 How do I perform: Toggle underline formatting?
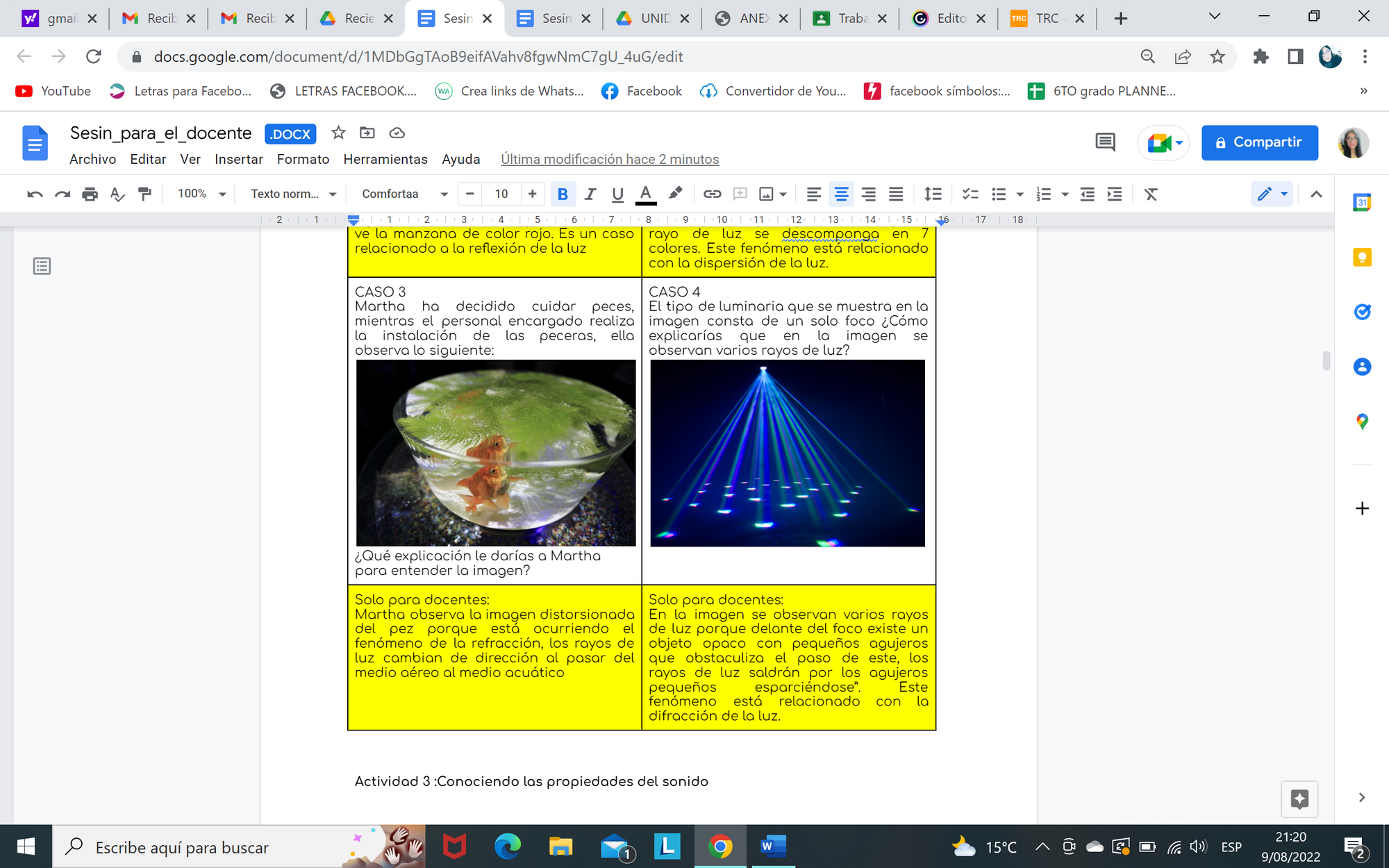pos(617,194)
